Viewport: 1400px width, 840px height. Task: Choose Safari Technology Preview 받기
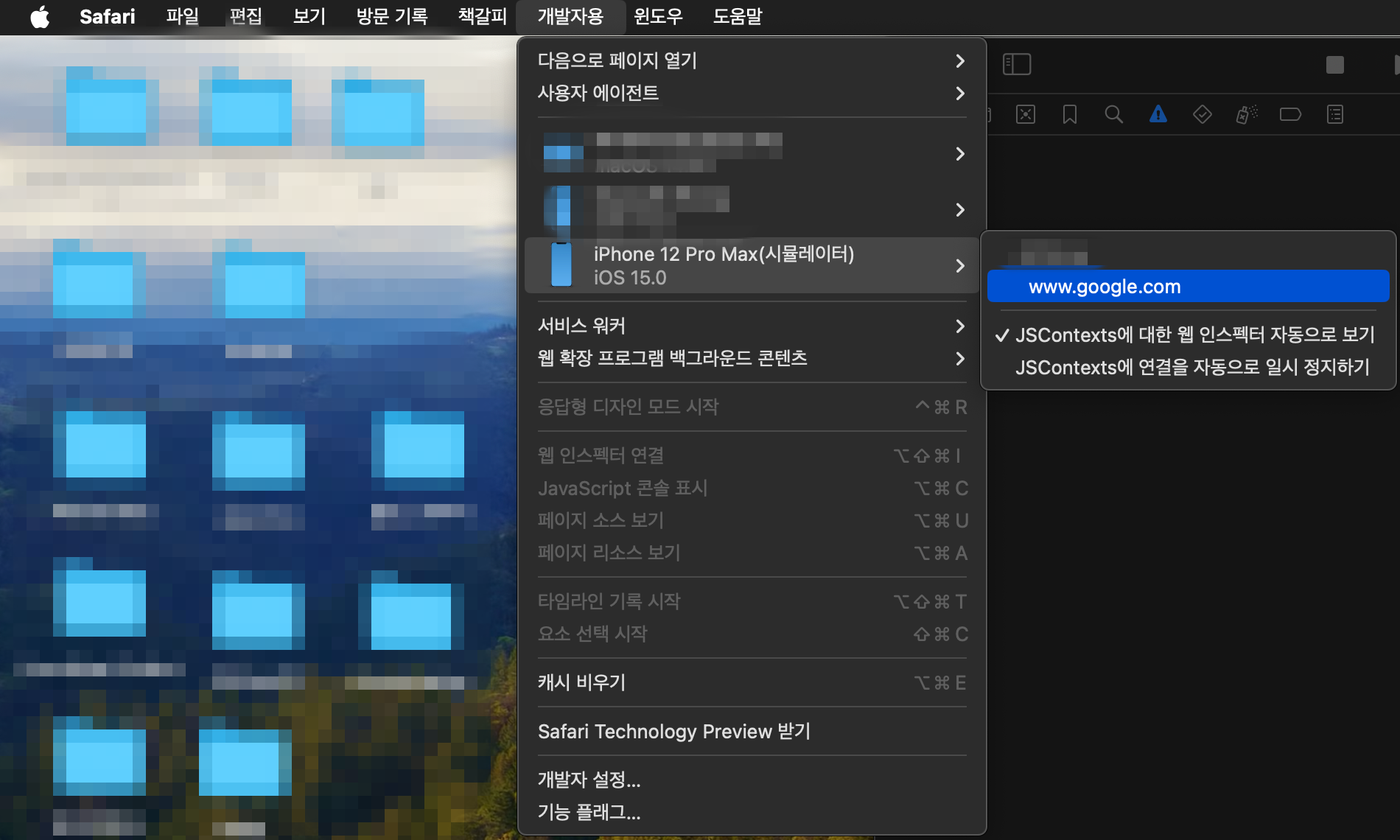(x=752, y=731)
